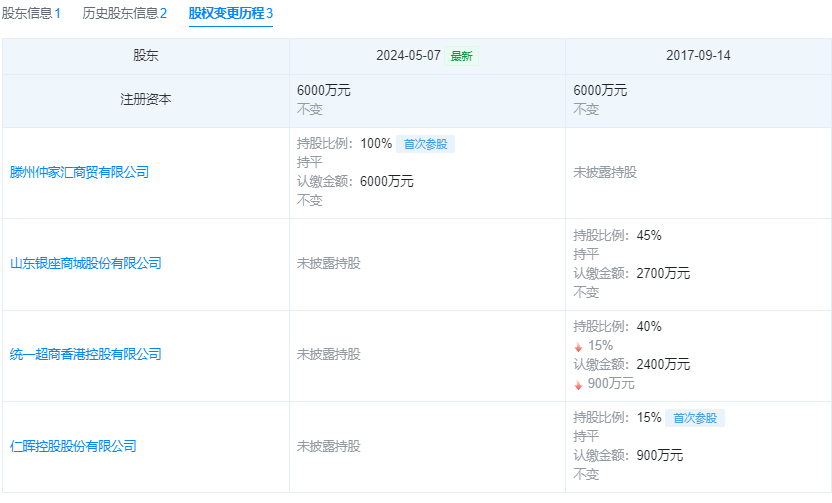Click the red down arrow beside 900万元 decrease
The width and height of the screenshot is (832, 503).
[578, 385]
